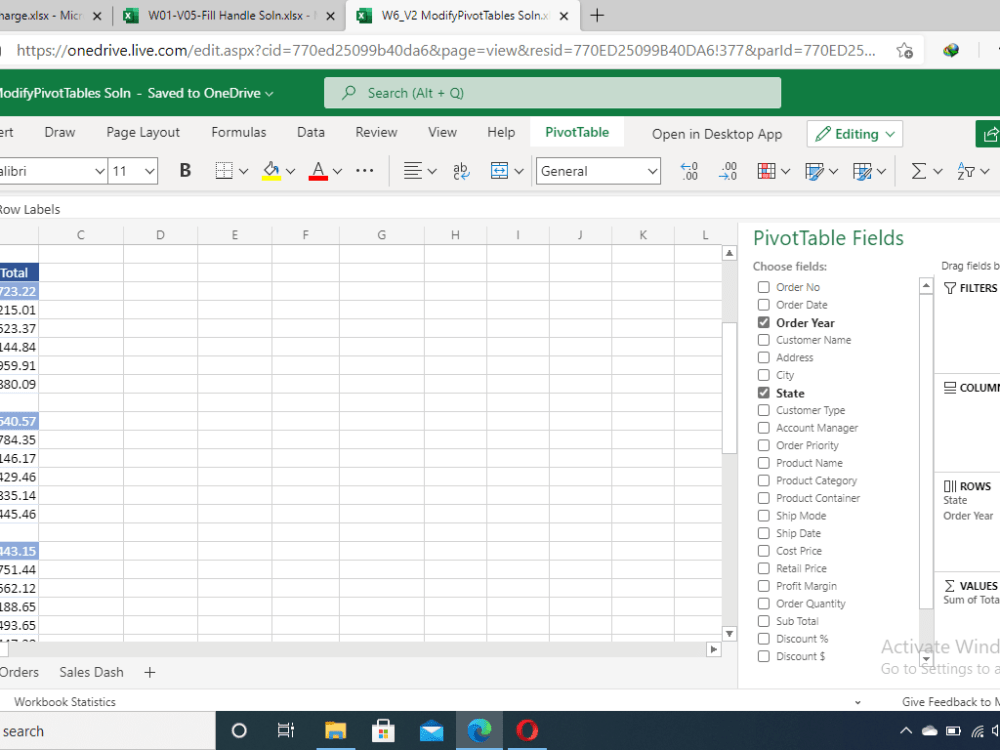The width and height of the screenshot is (1000, 750).
Task: Click Open in Desktop App
Action: click(x=717, y=134)
